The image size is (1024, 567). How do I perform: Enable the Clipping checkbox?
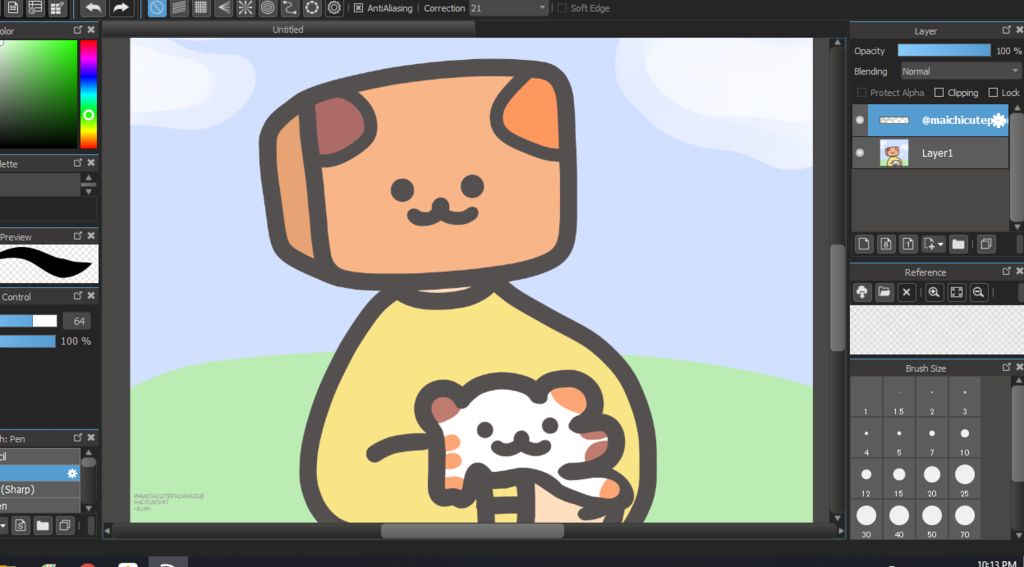[939, 93]
